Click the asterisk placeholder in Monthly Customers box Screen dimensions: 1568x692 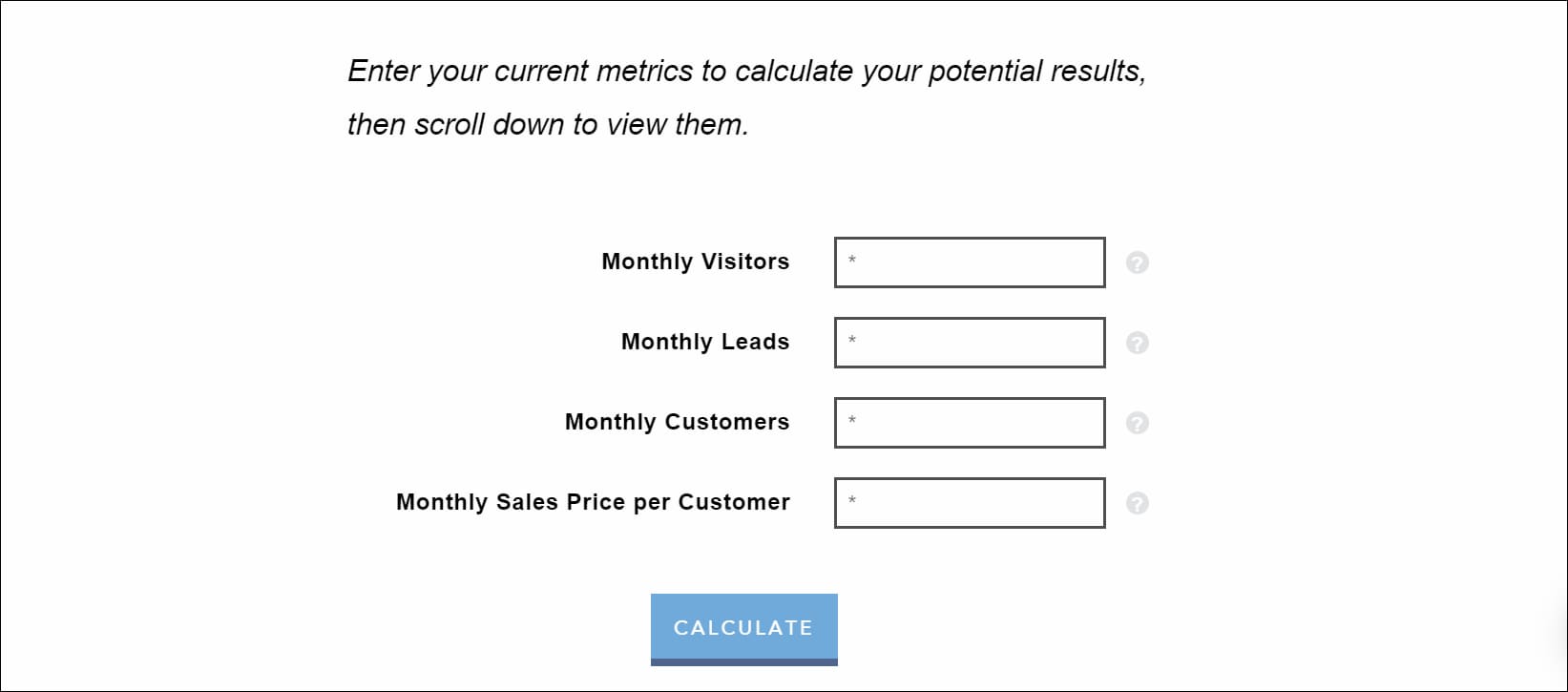coord(852,420)
